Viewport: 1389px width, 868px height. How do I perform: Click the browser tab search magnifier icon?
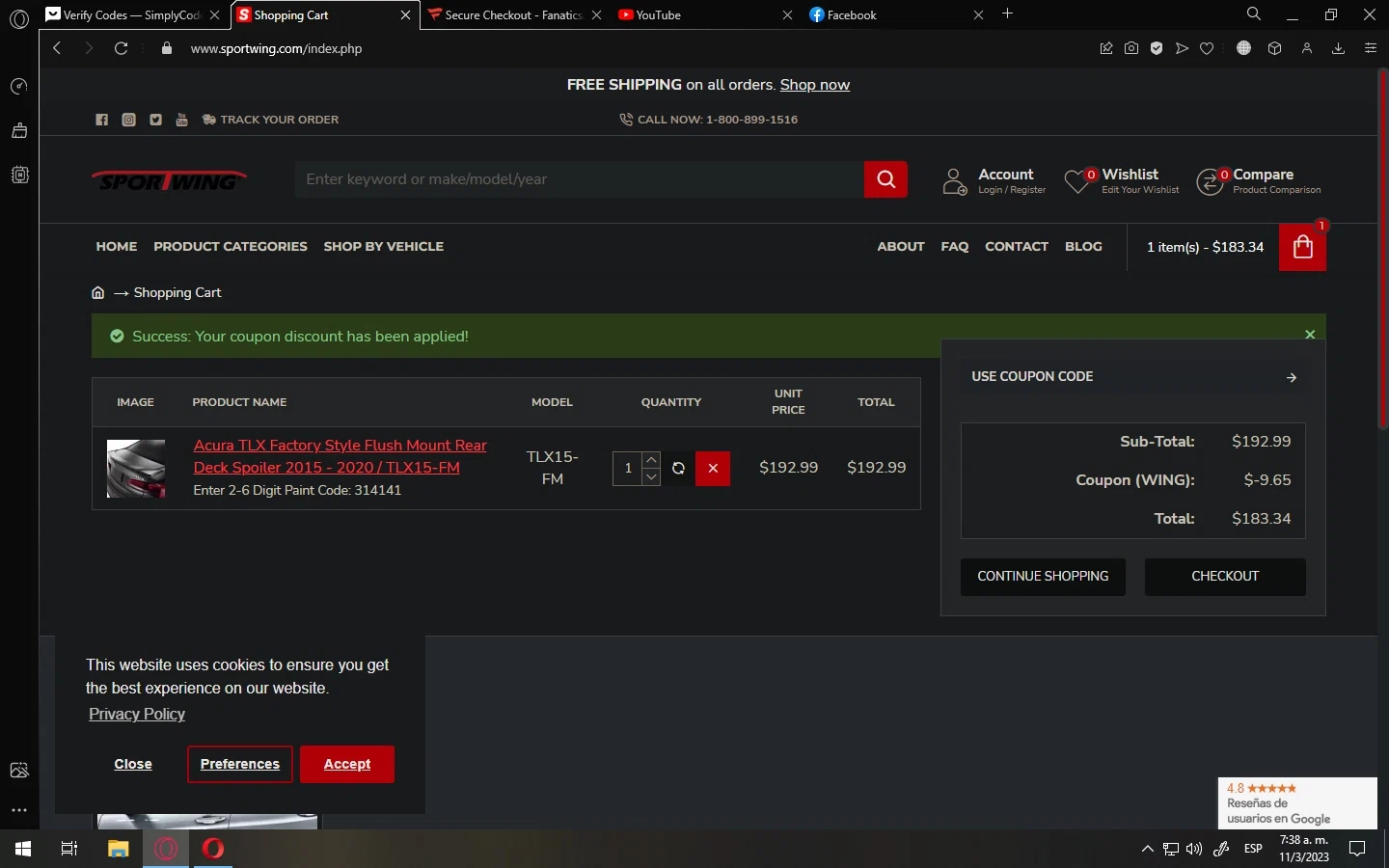point(1253,14)
